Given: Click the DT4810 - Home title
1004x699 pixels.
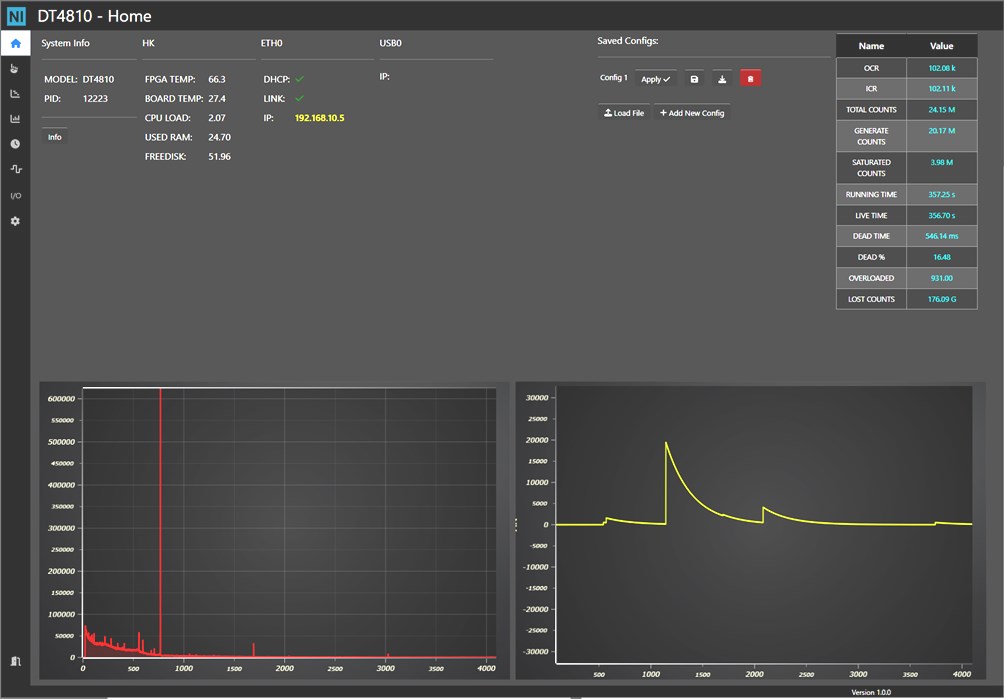Looking at the screenshot, I should [x=95, y=16].
